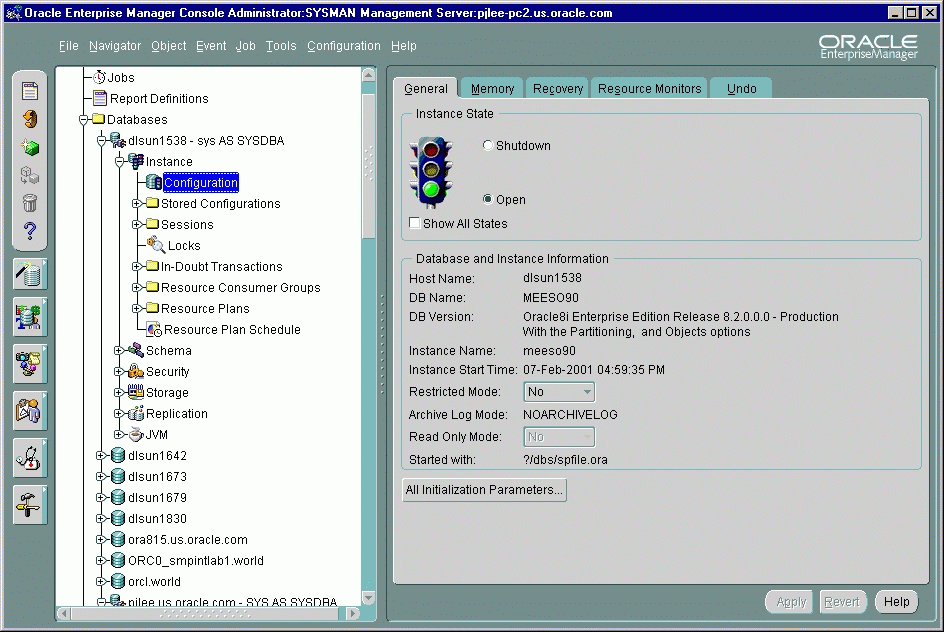The width and height of the screenshot is (944, 632).
Task: Open the Tools menu
Action: 281,46
